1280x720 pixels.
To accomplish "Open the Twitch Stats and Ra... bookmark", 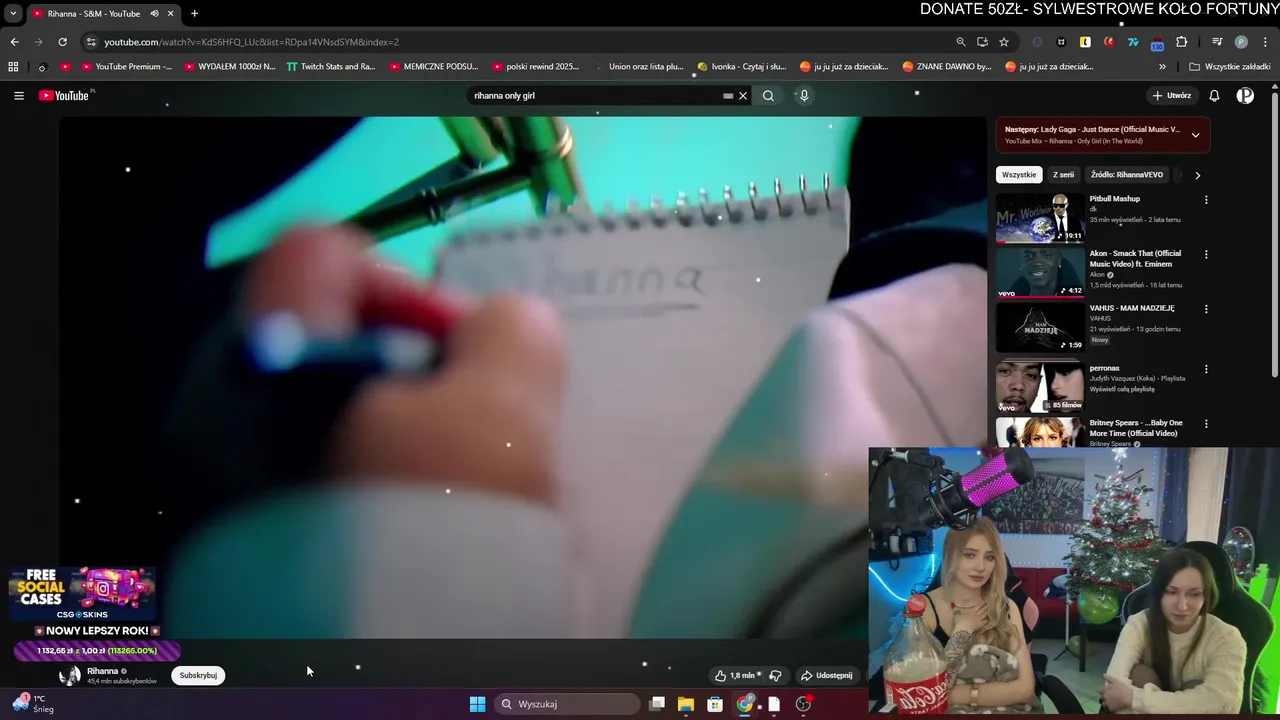I will click(x=331, y=67).
